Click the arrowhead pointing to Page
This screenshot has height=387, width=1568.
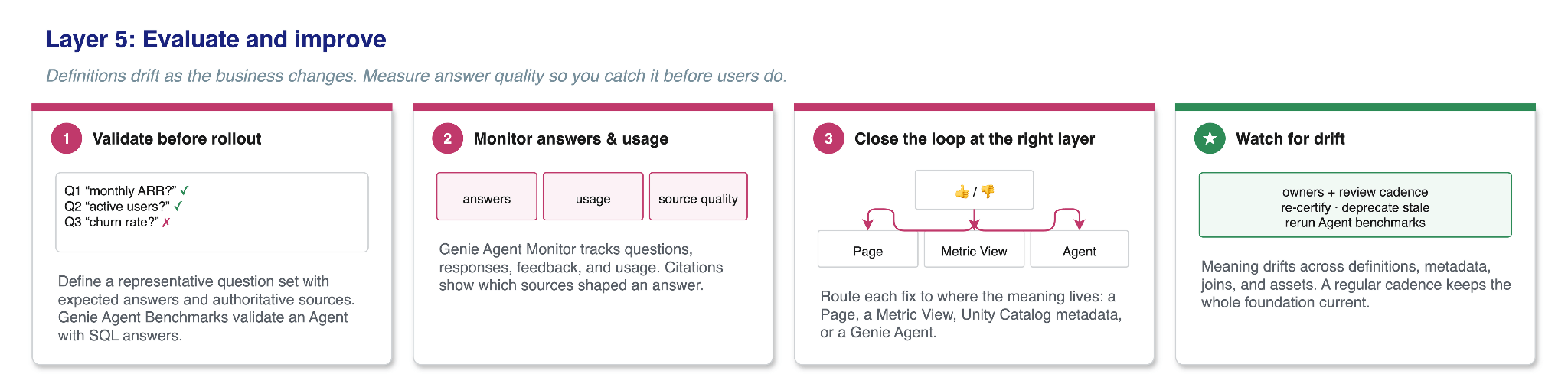pyautogui.click(x=867, y=224)
